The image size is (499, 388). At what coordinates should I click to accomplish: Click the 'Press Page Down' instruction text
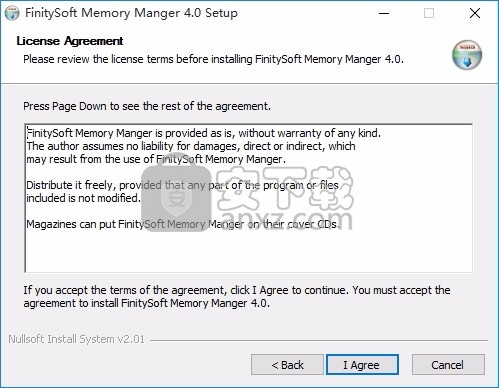147,106
